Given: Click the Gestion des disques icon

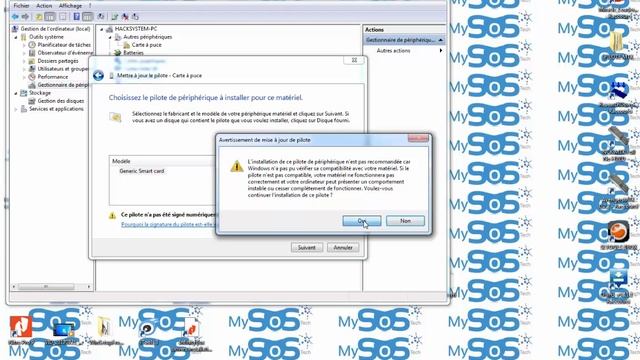Looking at the screenshot, I should pyautogui.click(x=32, y=101).
